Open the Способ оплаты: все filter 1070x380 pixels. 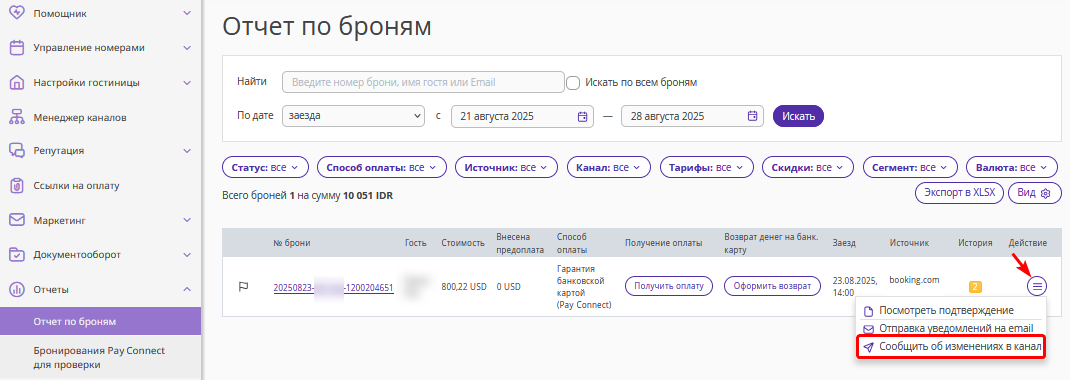click(x=381, y=167)
